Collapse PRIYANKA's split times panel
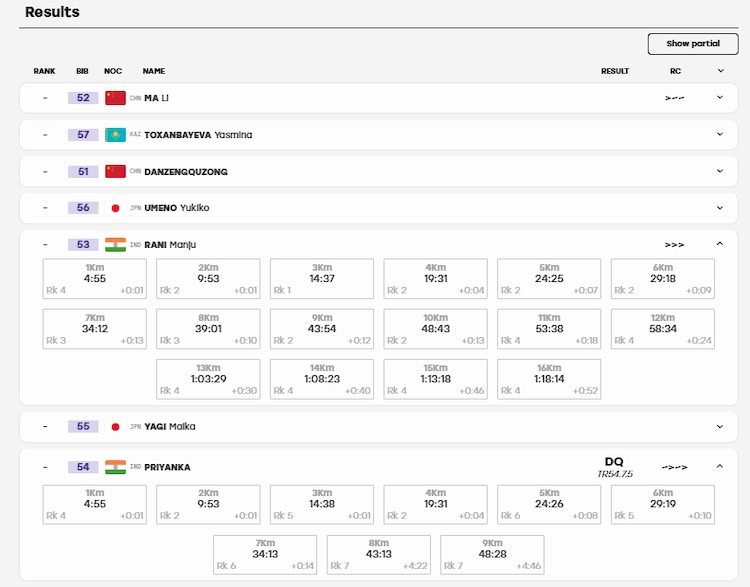This screenshot has height=587, width=750. [x=720, y=466]
